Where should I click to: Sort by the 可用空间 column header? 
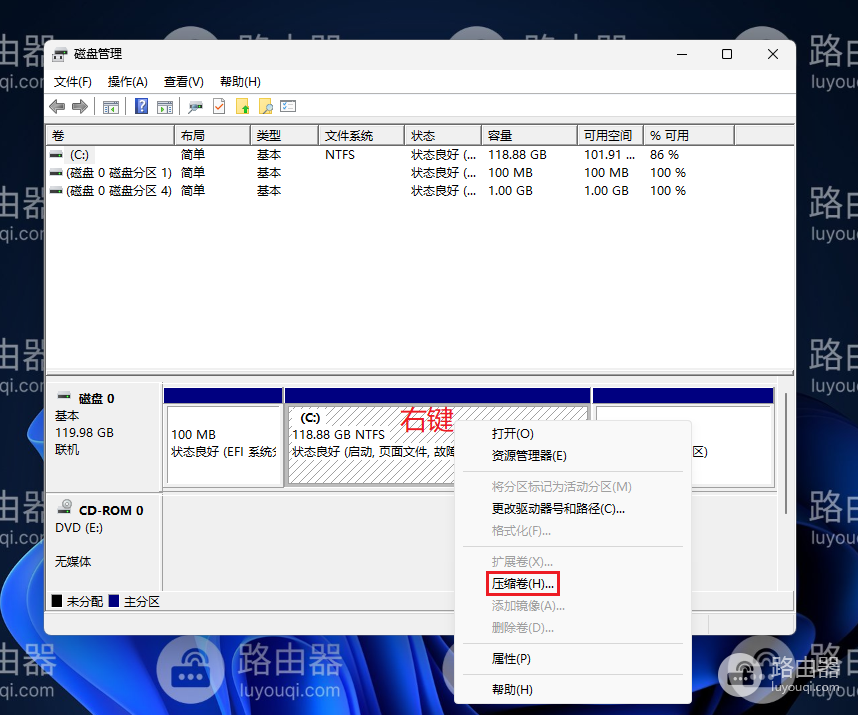(x=610, y=136)
